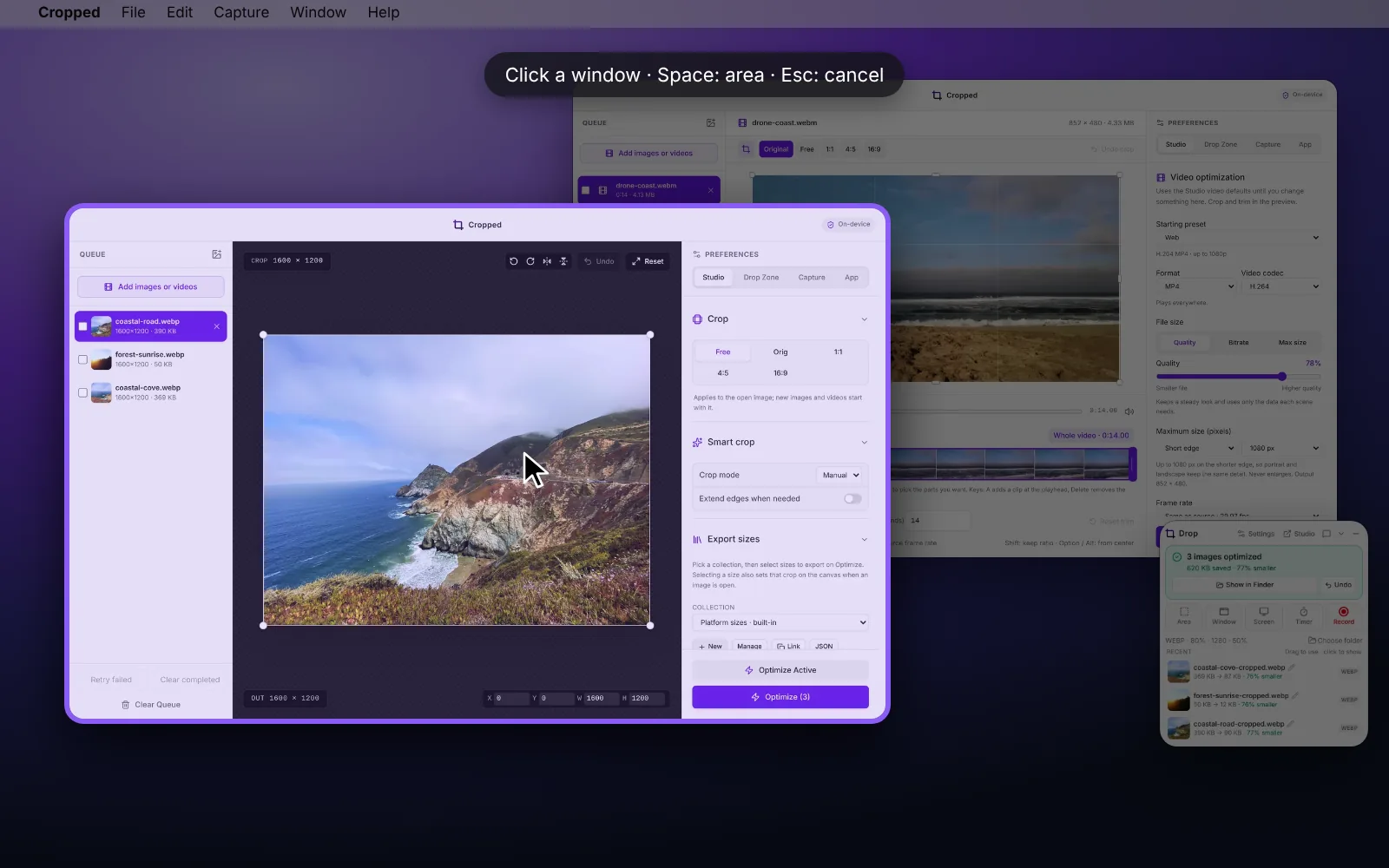Open the Capture menu in the menu bar

click(x=241, y=12)
